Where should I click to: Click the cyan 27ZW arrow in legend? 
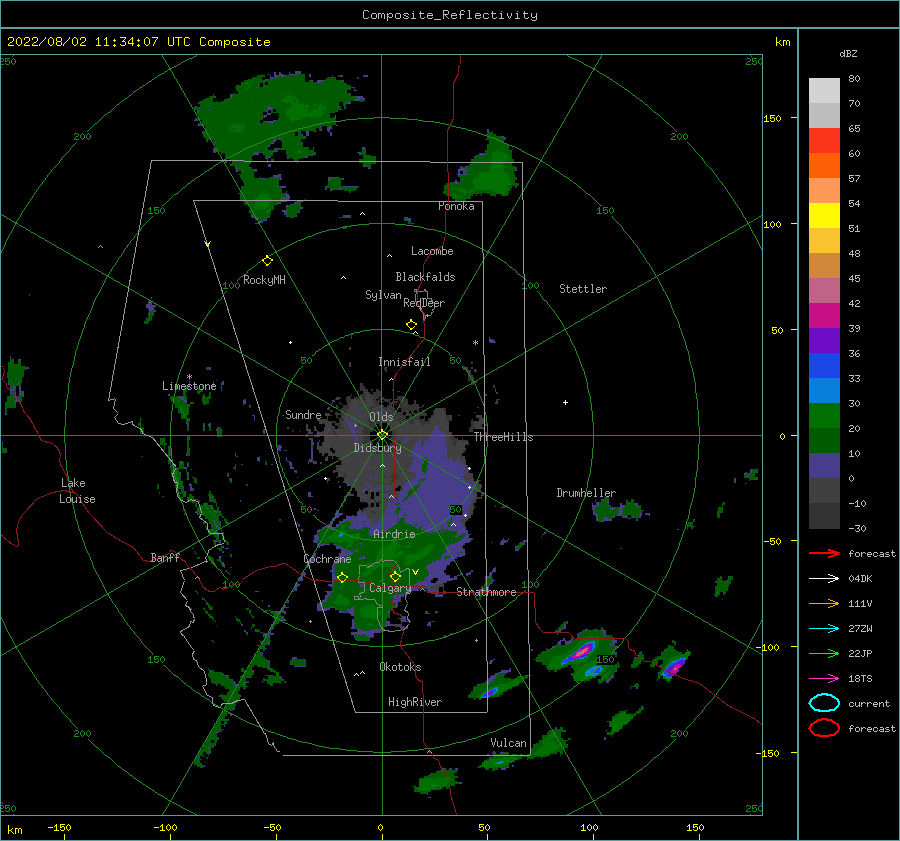click(x=824, y=628)
